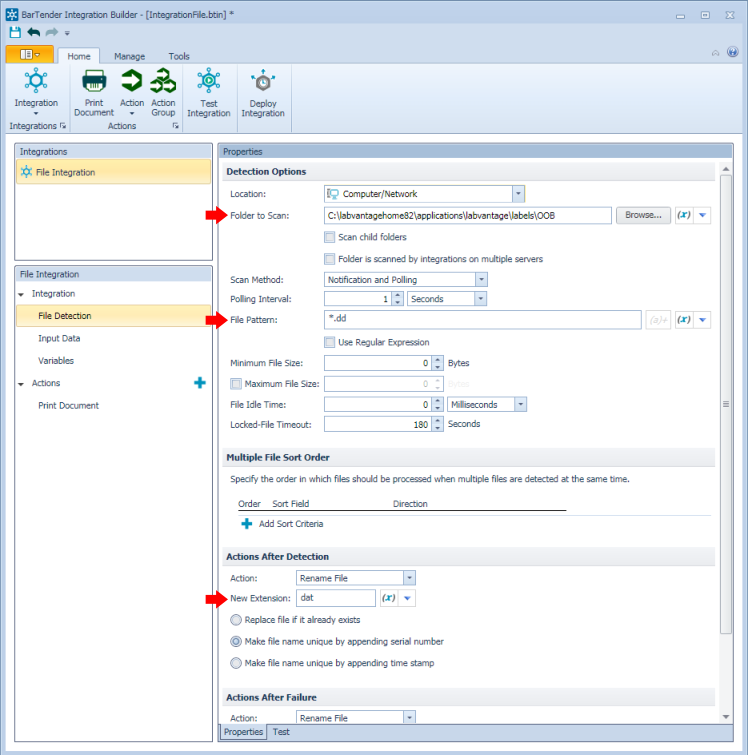Open the help icon in ribbon corner

[x=733, y=52]
